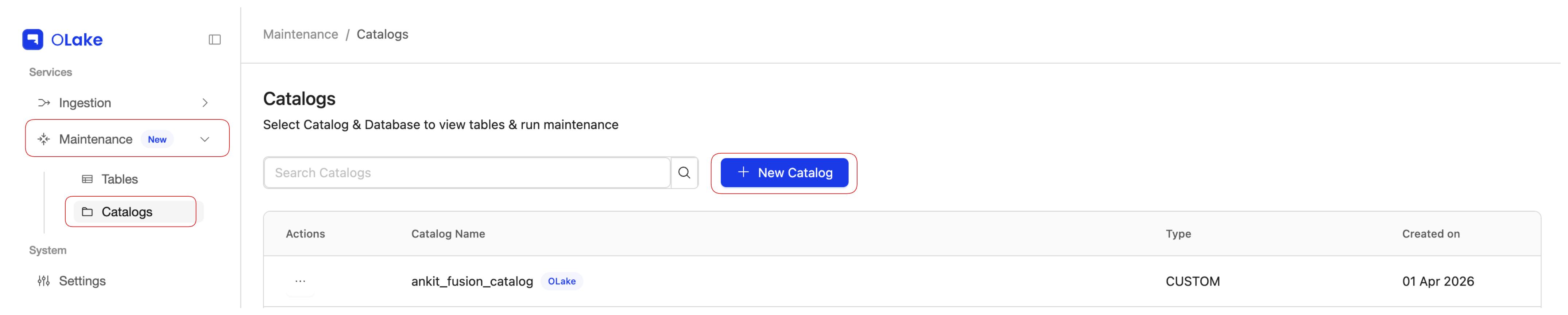The image size is (1568, 315).
Task: Select the Ingestion service icon
Action: point(43,102)
